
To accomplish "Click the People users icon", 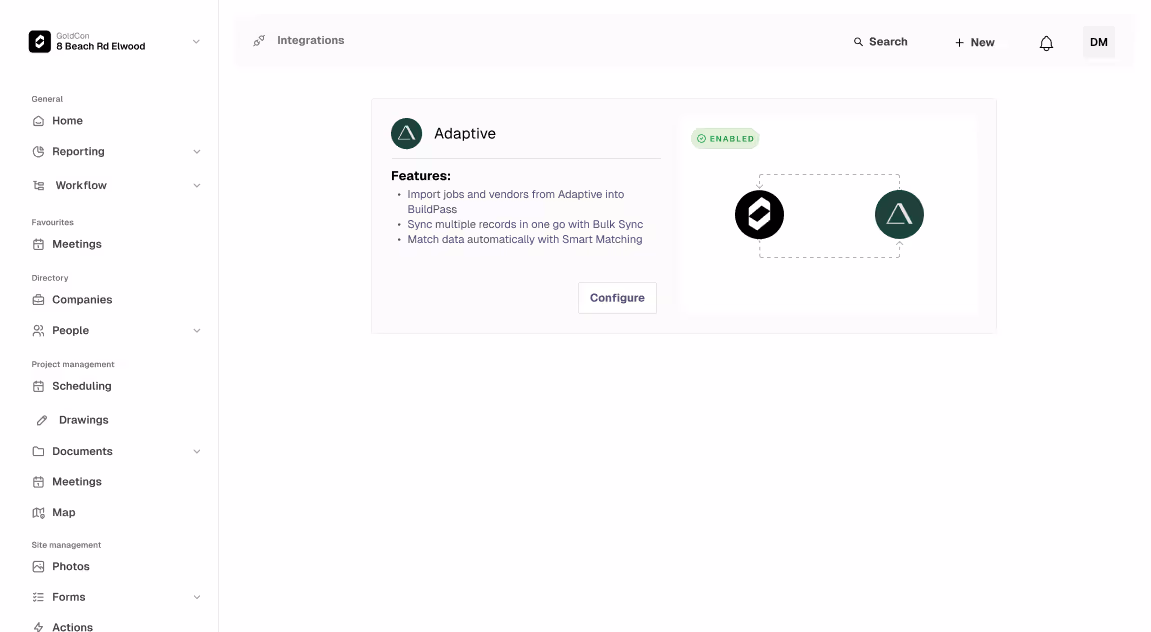I will pos(38,331).
